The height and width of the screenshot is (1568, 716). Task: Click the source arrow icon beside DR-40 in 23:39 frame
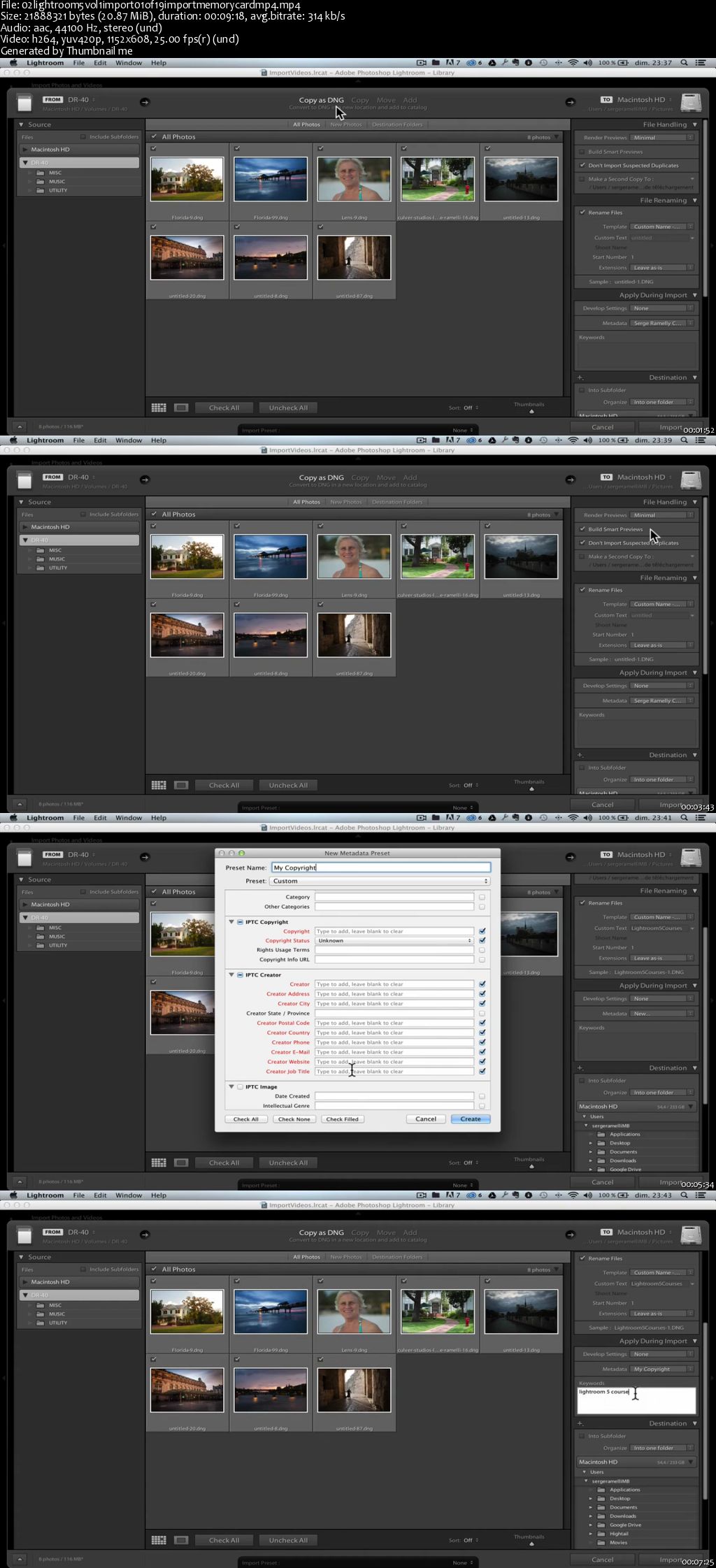click(145, 480)
